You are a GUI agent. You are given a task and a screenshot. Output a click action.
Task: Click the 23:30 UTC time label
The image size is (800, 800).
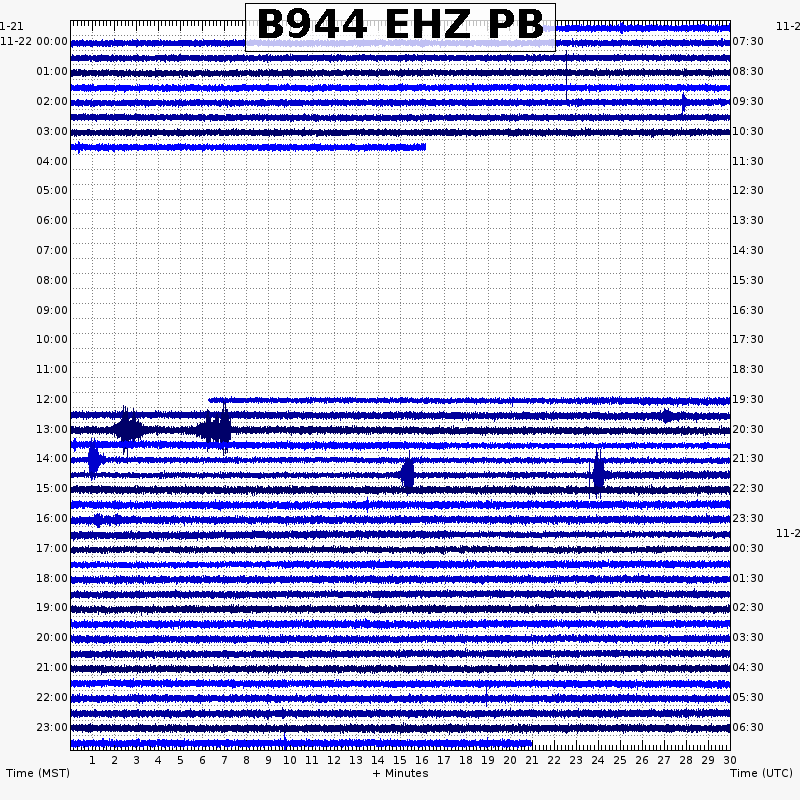pos(748,518)
